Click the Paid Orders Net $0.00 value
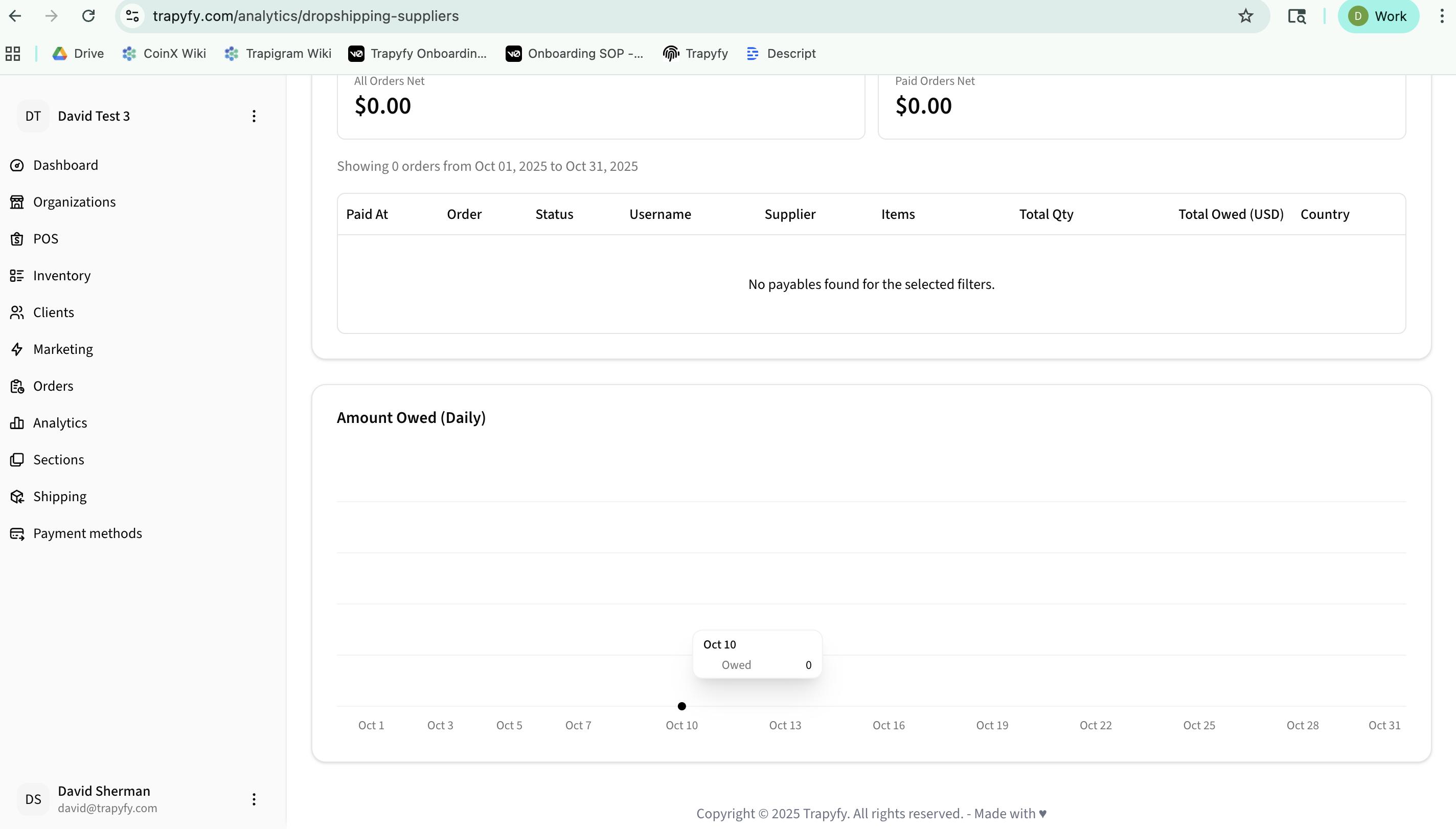Viewport: 1456px width, 829px height. point(923,106)
